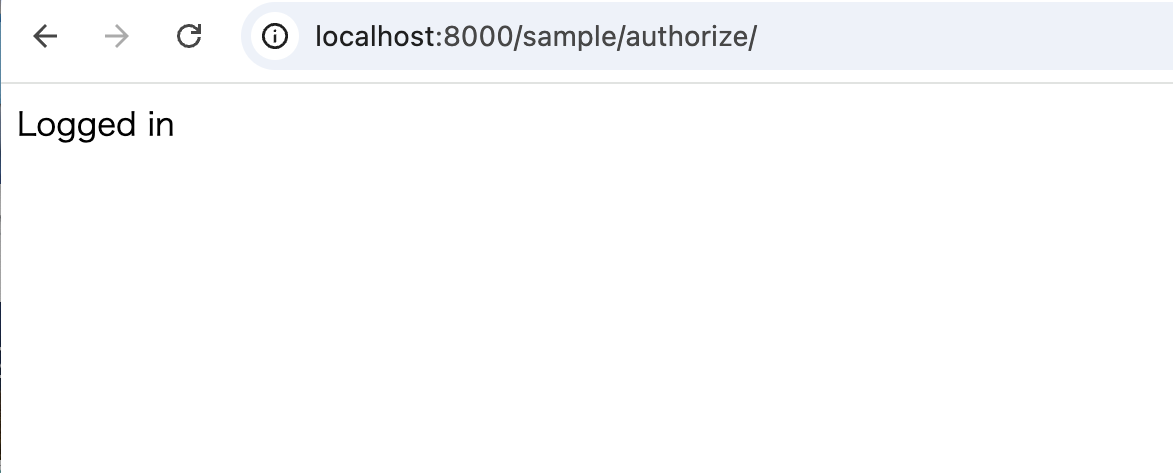This screenshot has width=1173, height=473.
Task: Click the empty white page body
Action: coord(586,299)
